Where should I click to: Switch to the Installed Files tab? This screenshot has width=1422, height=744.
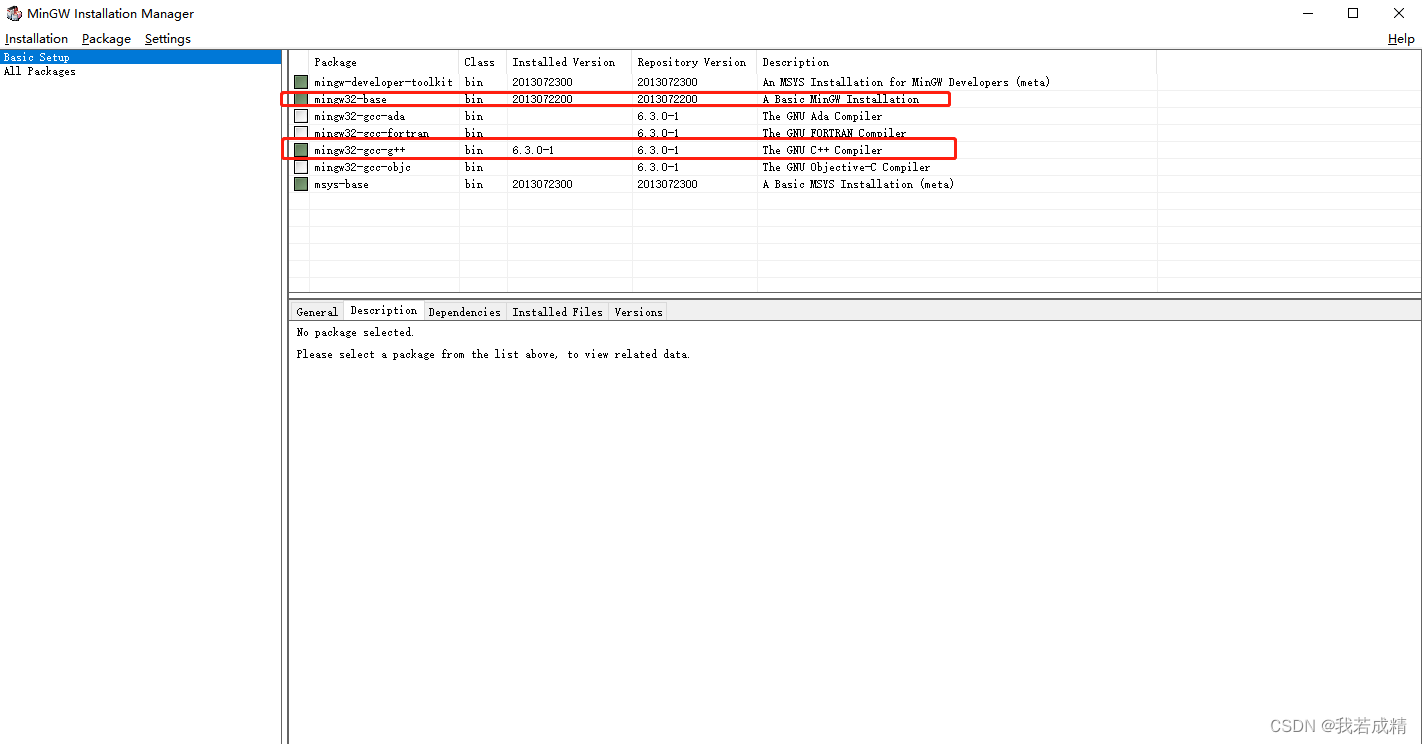click(x=558, y=312)
